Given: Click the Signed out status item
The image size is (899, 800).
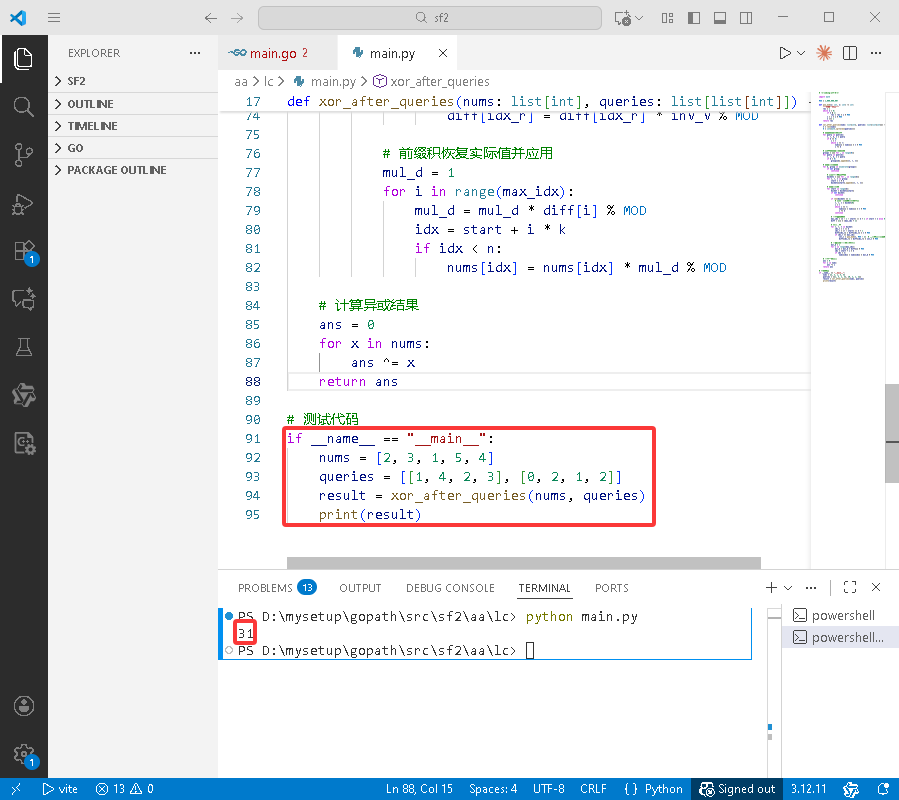Looking at the screenshot, I should coord(737,789).
